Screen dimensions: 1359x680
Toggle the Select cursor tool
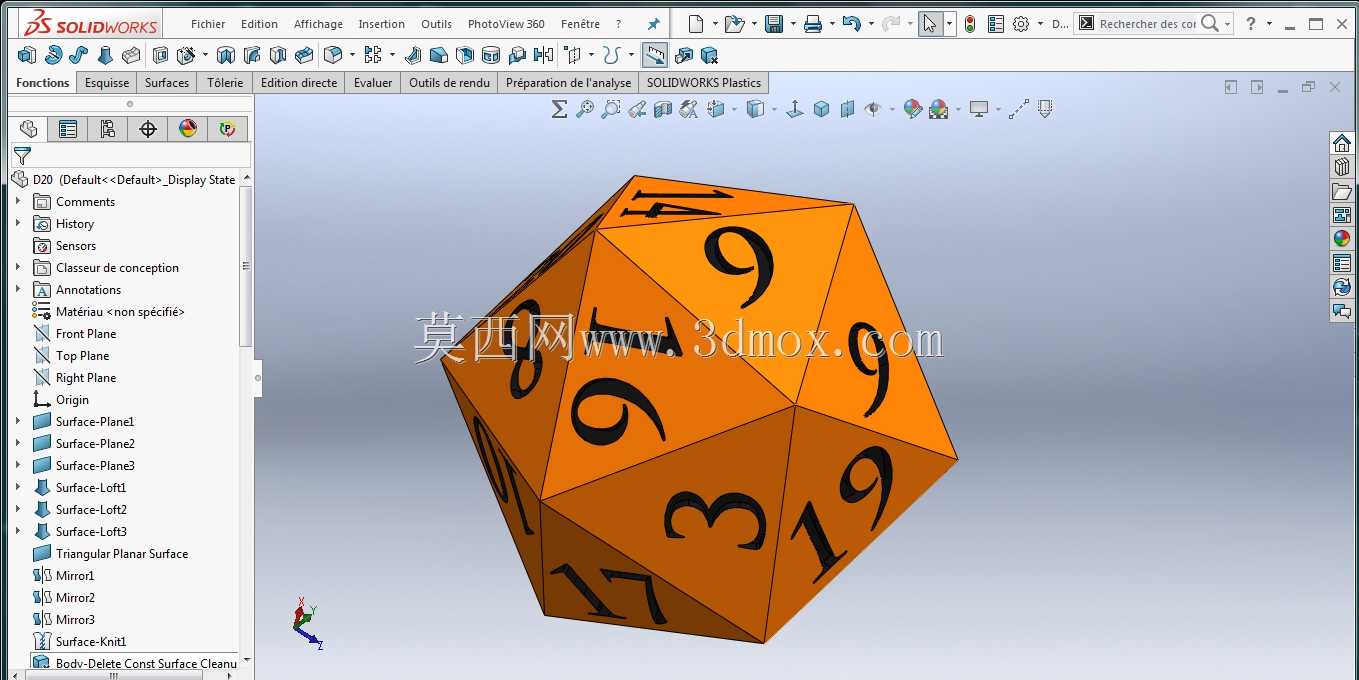[x=930, y=24]
